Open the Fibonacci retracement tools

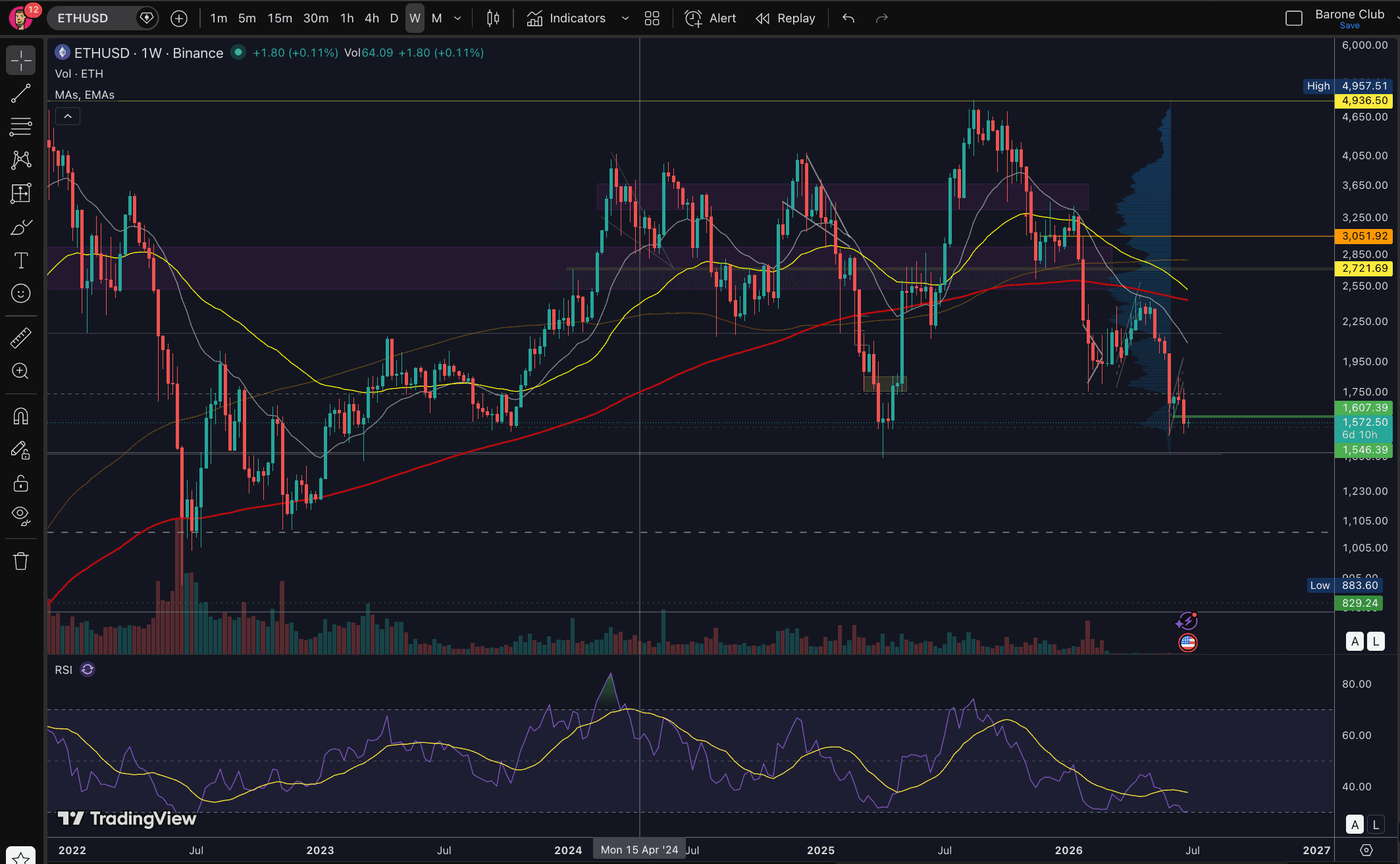[x=21, y=126]
